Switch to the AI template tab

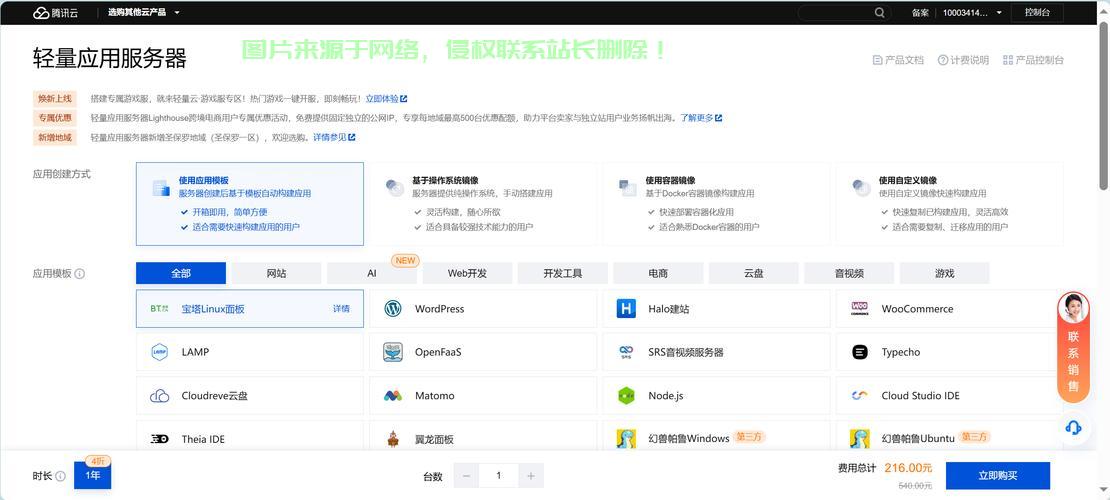pos(372,273)
